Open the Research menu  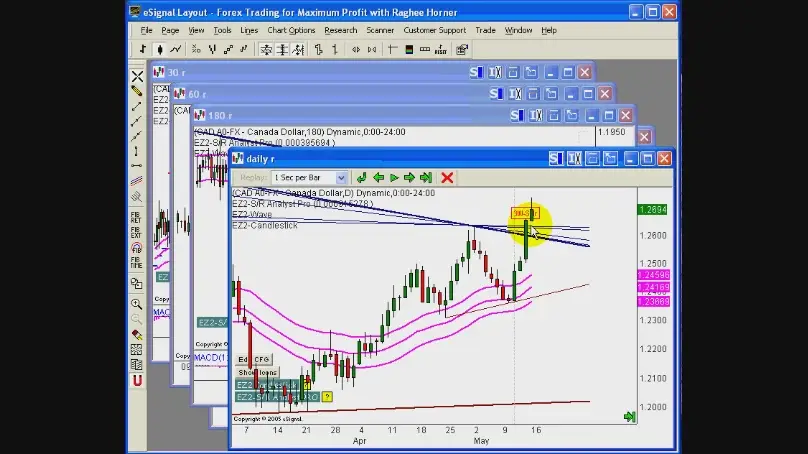pos(341,30)
